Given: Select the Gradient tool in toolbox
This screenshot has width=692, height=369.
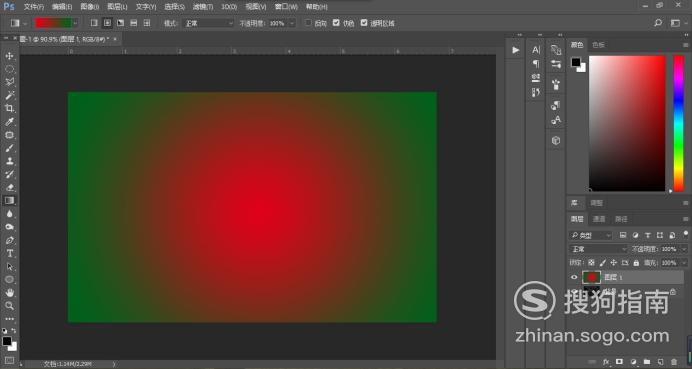Looking at the screenshot, I should click(9, 200).
